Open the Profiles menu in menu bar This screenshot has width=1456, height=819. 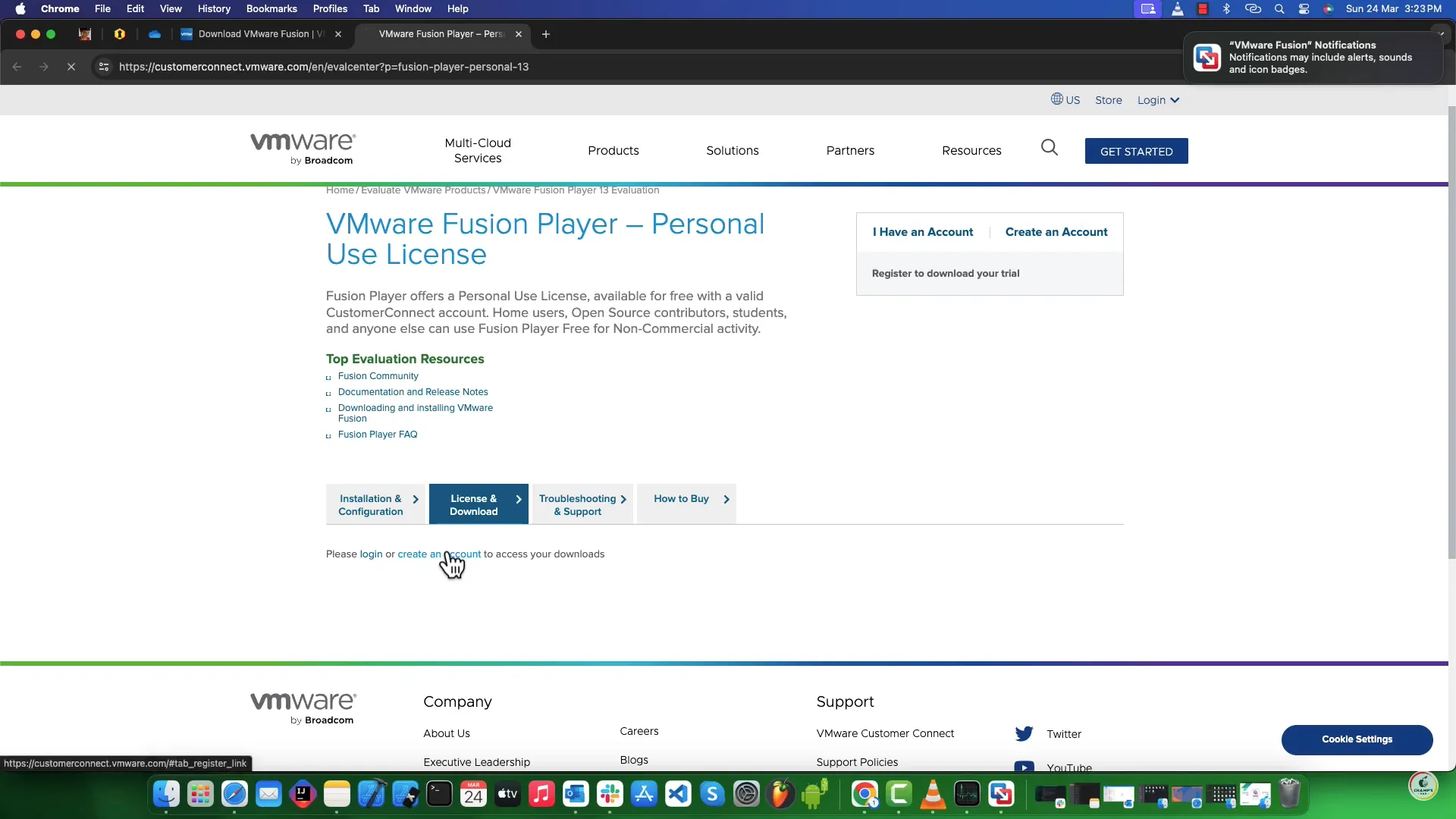coord(330,9)
